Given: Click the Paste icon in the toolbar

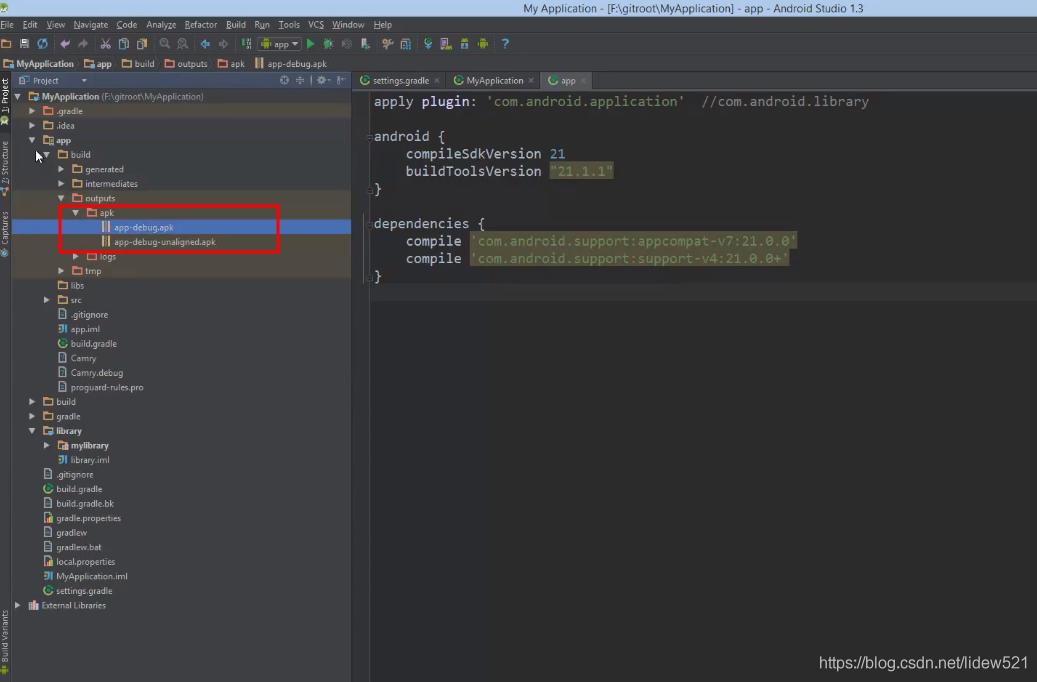Looking at the screenshot, I should 140,44.
